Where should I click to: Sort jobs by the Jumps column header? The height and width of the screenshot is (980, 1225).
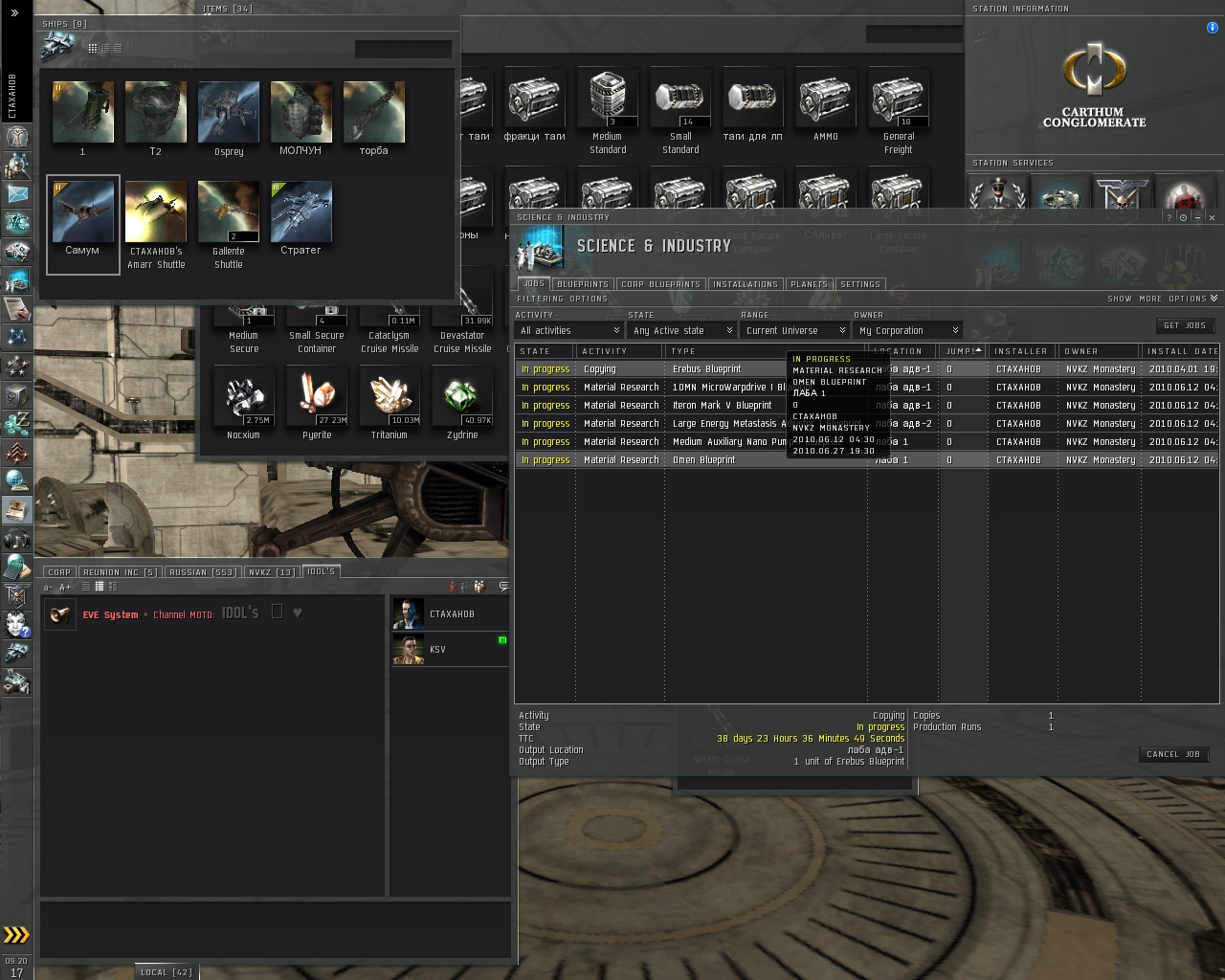961,351
